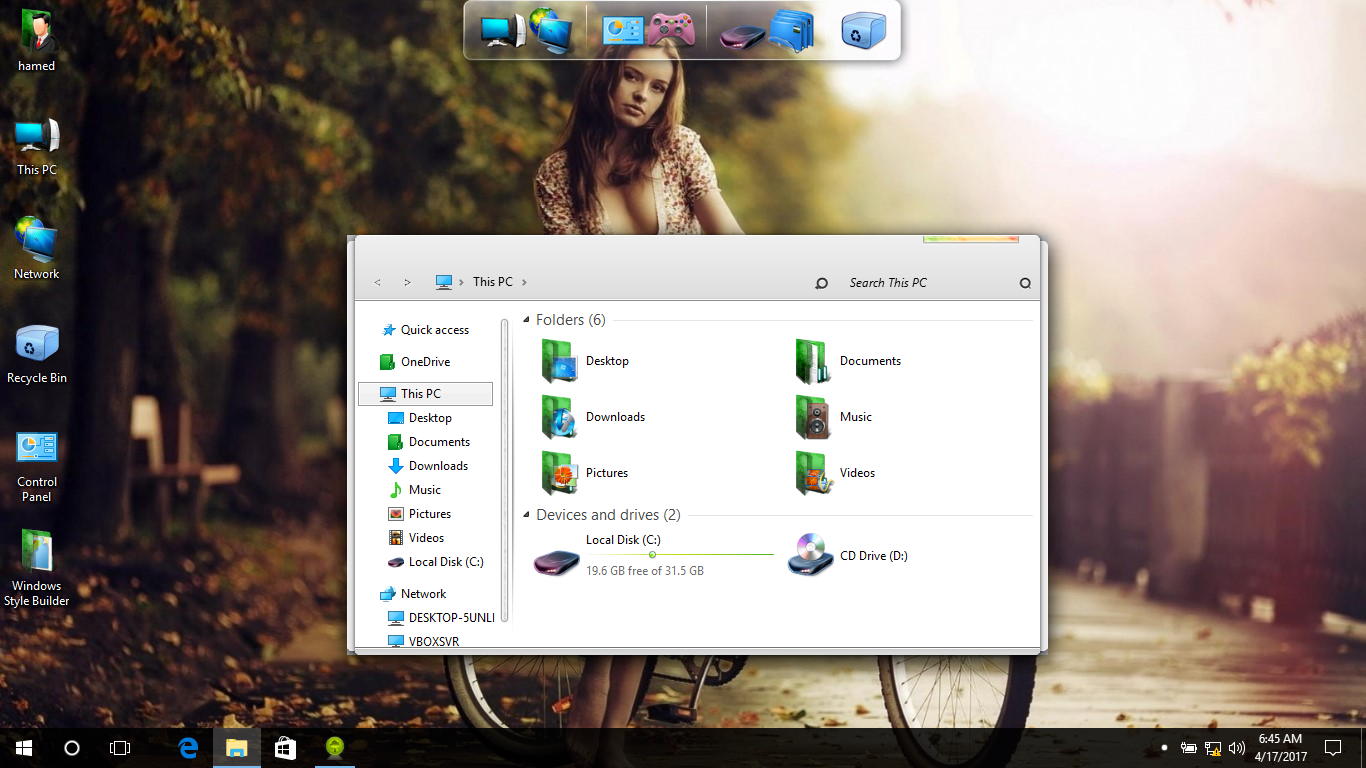Screen dimensions: 1366x768
Task: Open the Store app on the taskbar
Action: (285, 747)
